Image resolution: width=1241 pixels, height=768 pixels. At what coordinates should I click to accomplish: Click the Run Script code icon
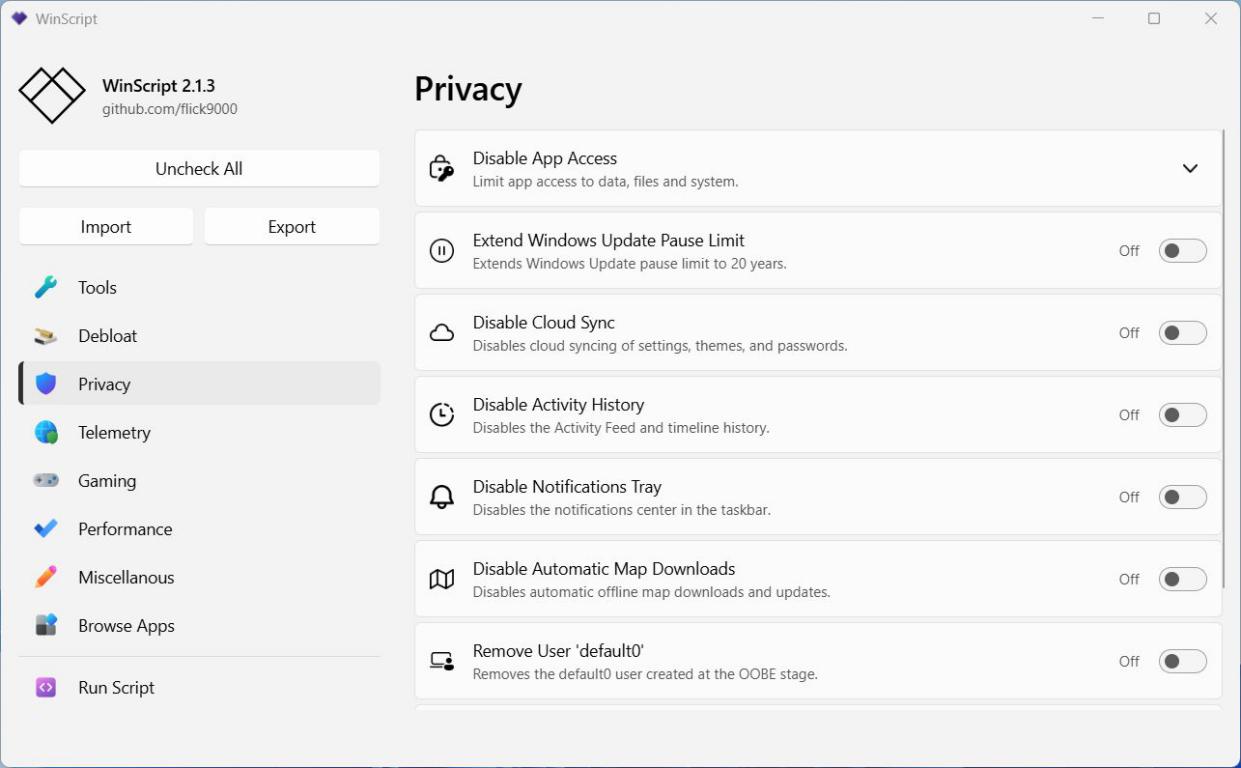tap(46, 688)
